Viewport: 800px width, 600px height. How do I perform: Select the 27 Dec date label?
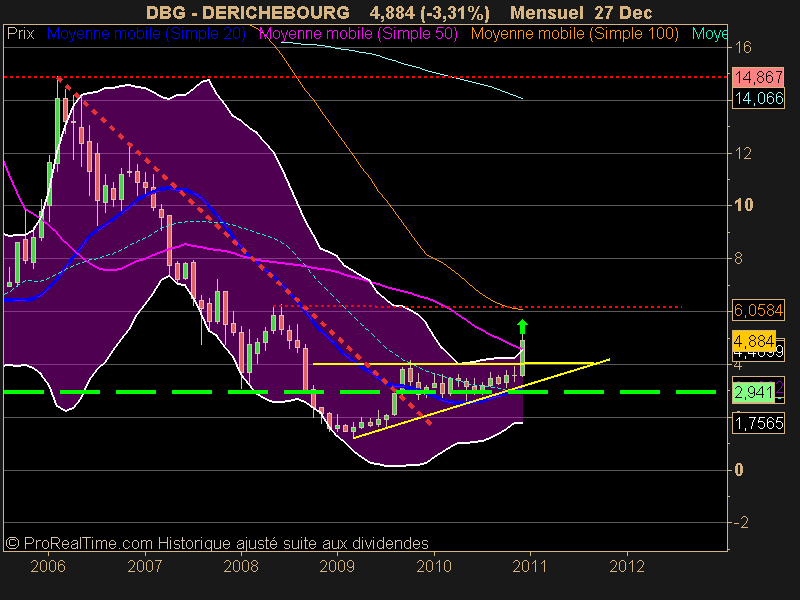click(623, 12)
